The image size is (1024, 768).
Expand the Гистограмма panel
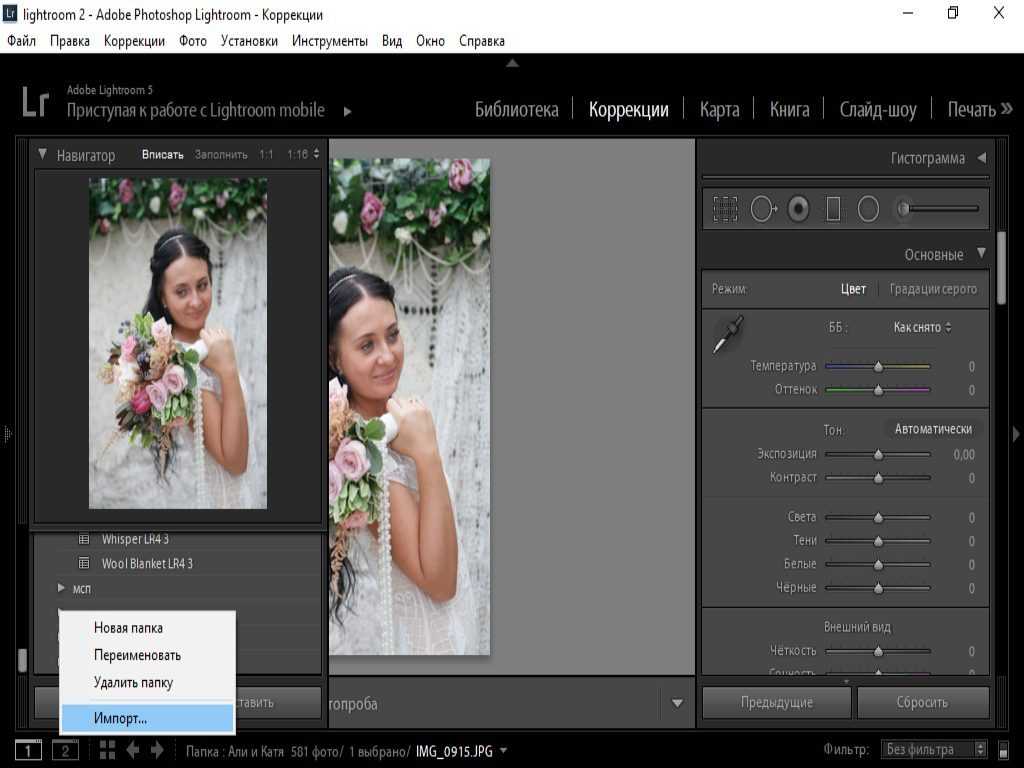982,157
